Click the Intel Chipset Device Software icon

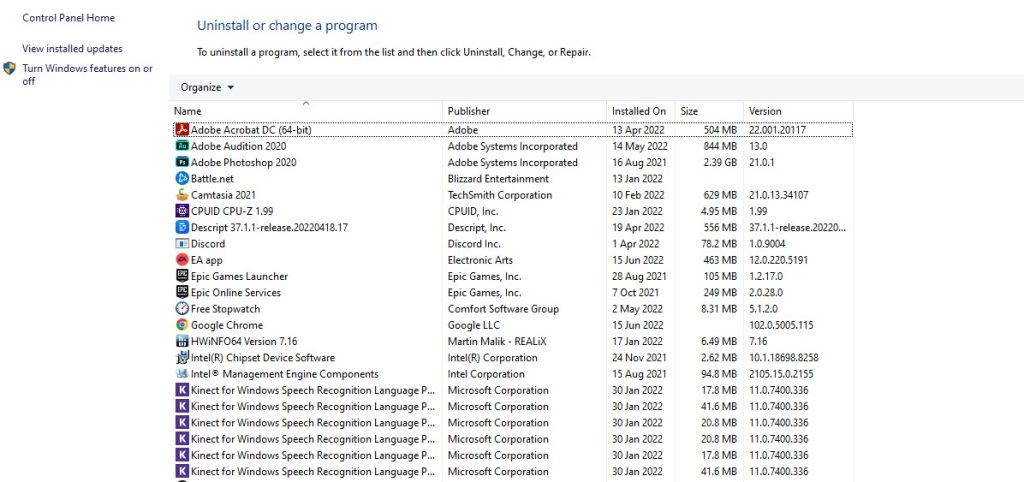point(182,357)
